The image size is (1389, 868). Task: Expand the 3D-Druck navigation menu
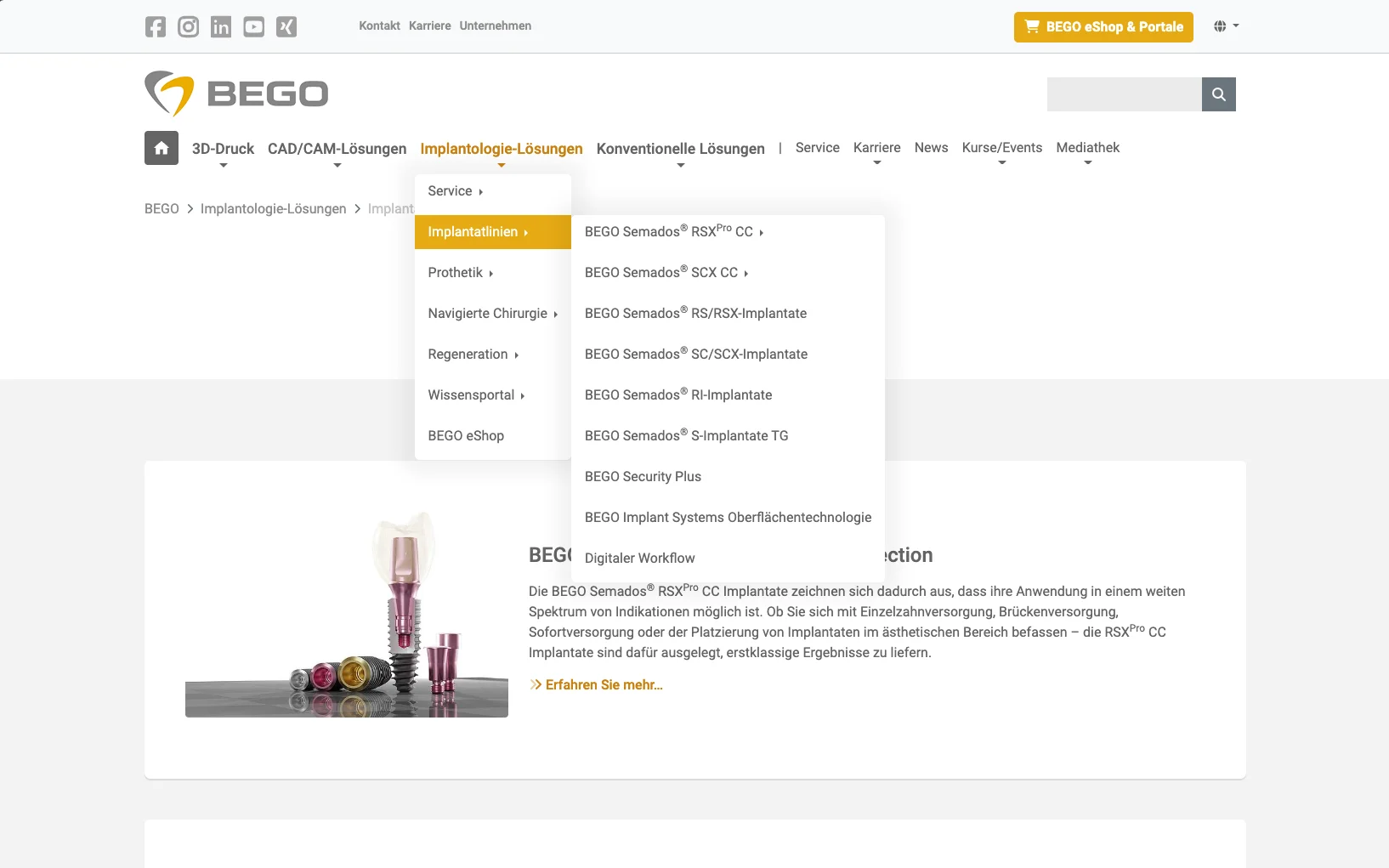tap(223, 149)
